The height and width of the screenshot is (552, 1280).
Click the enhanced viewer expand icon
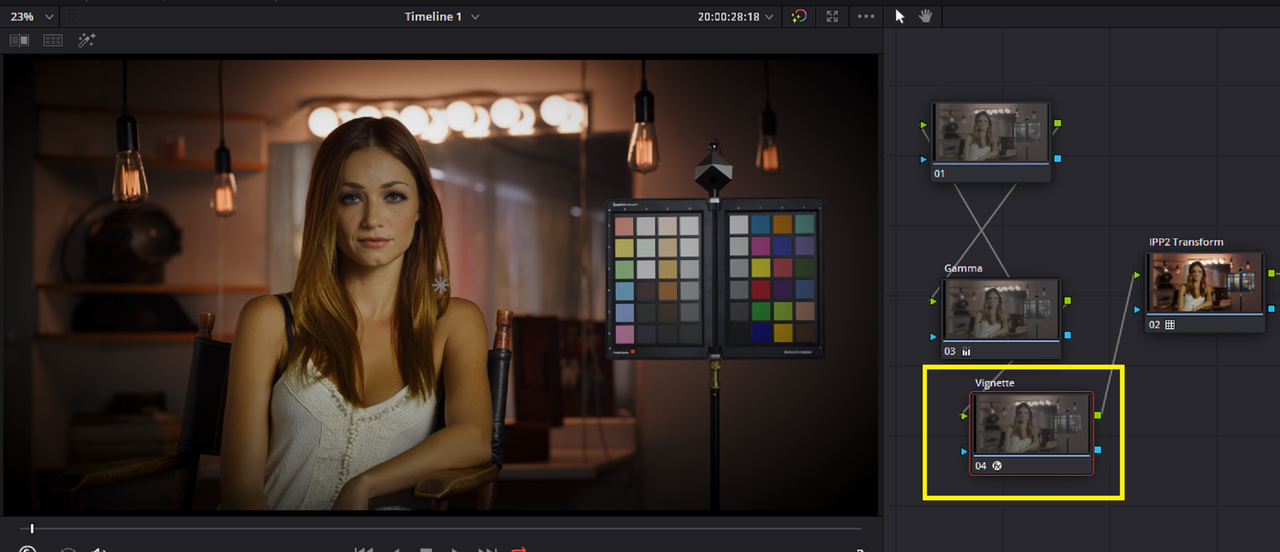point(832,16)
